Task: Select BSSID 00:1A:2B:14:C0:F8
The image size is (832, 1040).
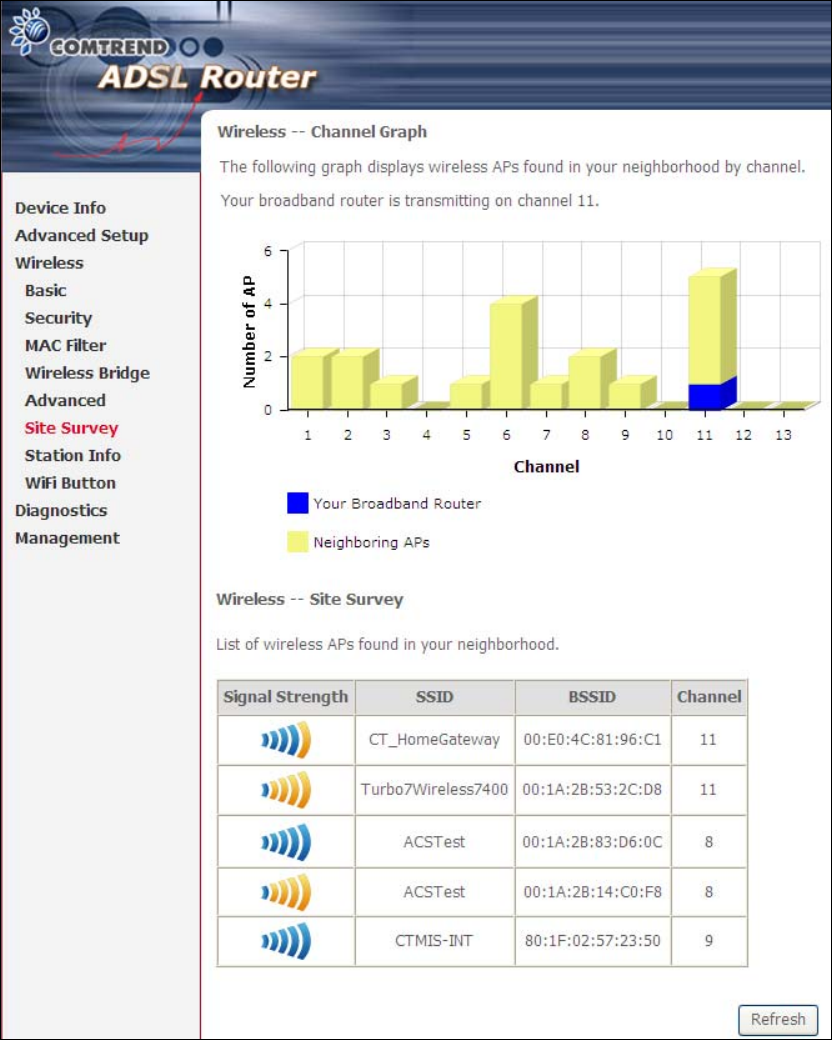Action: pyautogui.click(x=592, y=892)
